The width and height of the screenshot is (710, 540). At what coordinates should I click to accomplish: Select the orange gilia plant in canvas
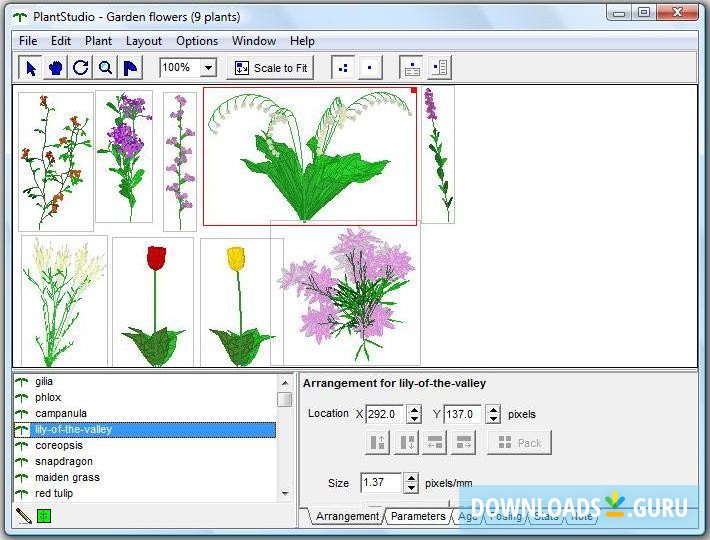pyautogui.click(x=56, y=162)
